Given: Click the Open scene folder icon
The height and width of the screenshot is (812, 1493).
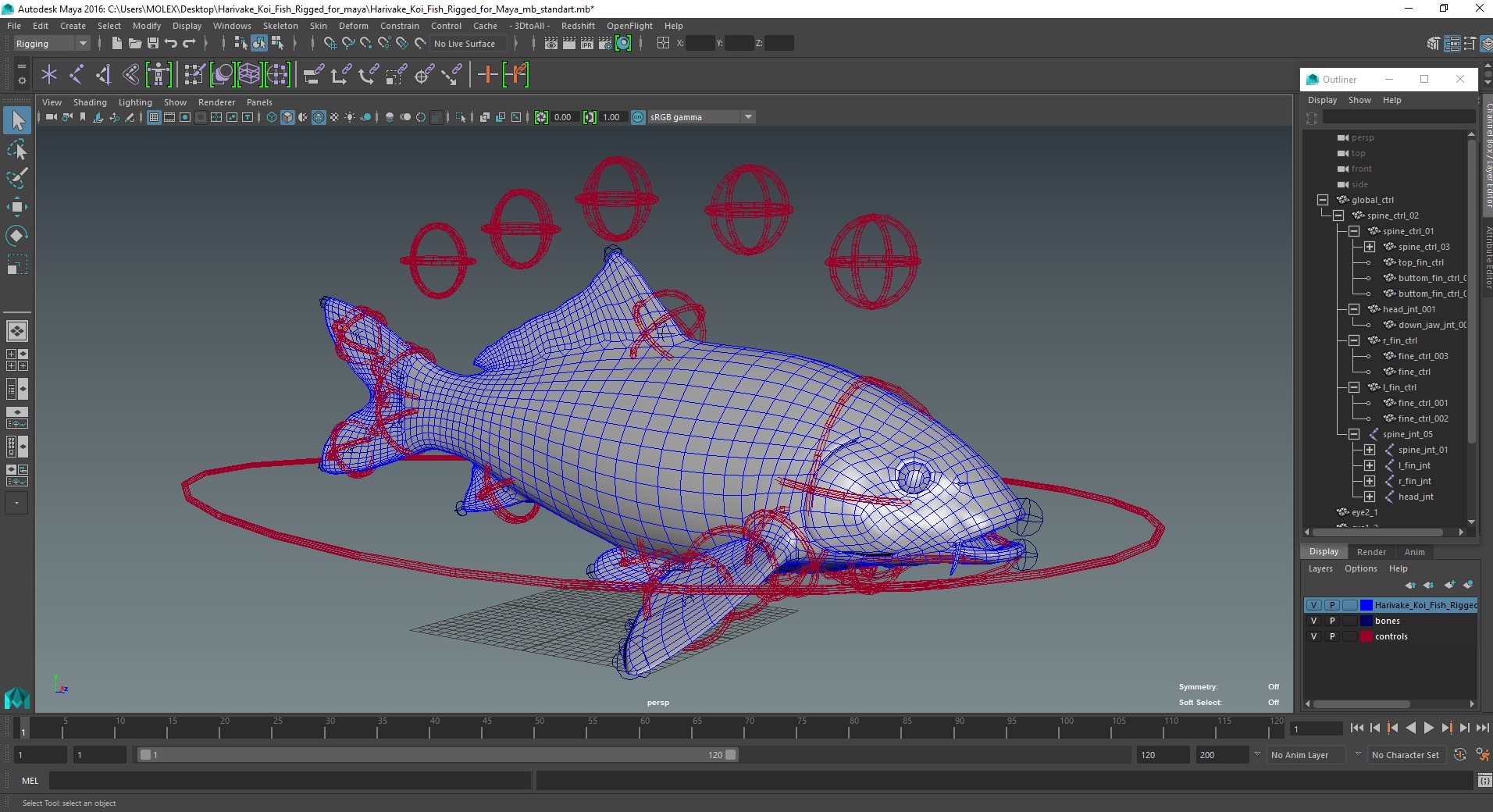Looking at the screenshot, I should click(135, 44).
